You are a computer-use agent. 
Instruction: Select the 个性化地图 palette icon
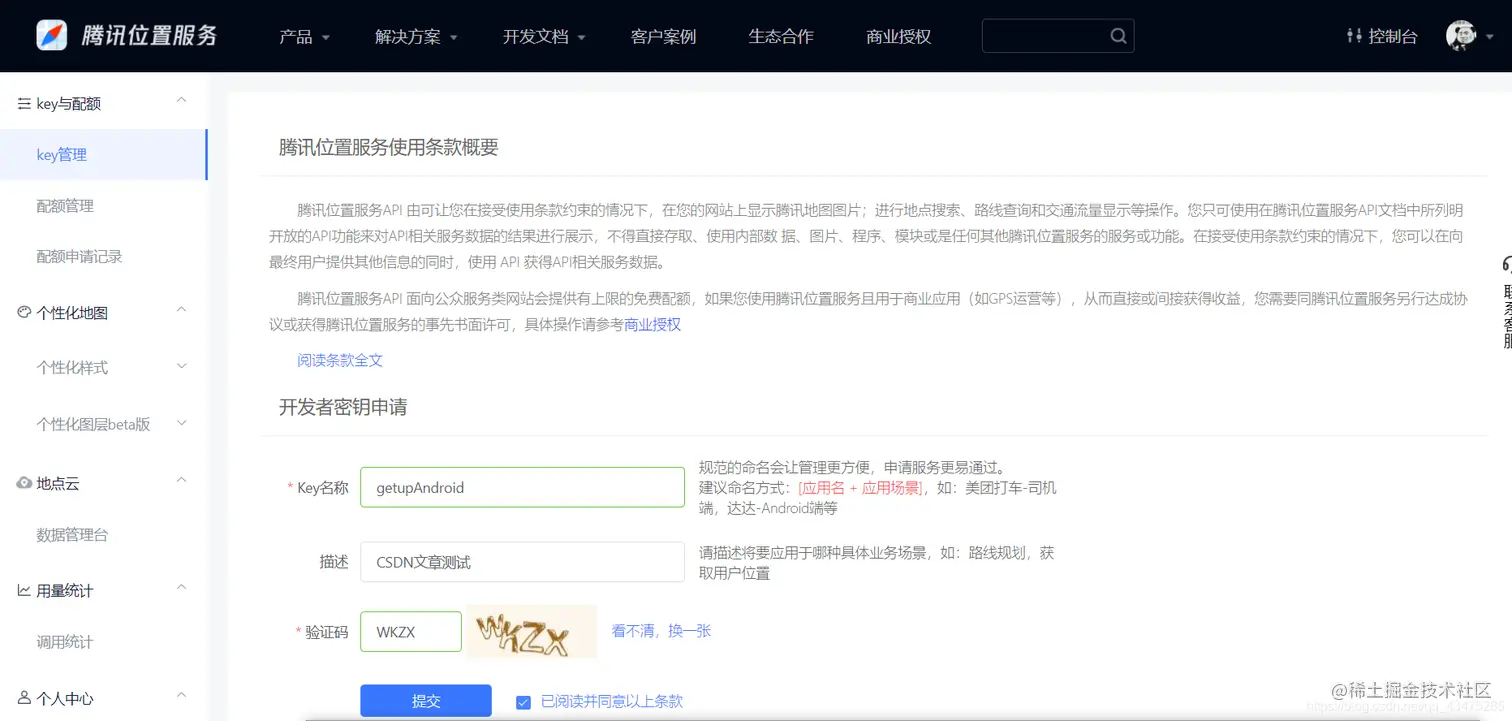coord(22,312)
